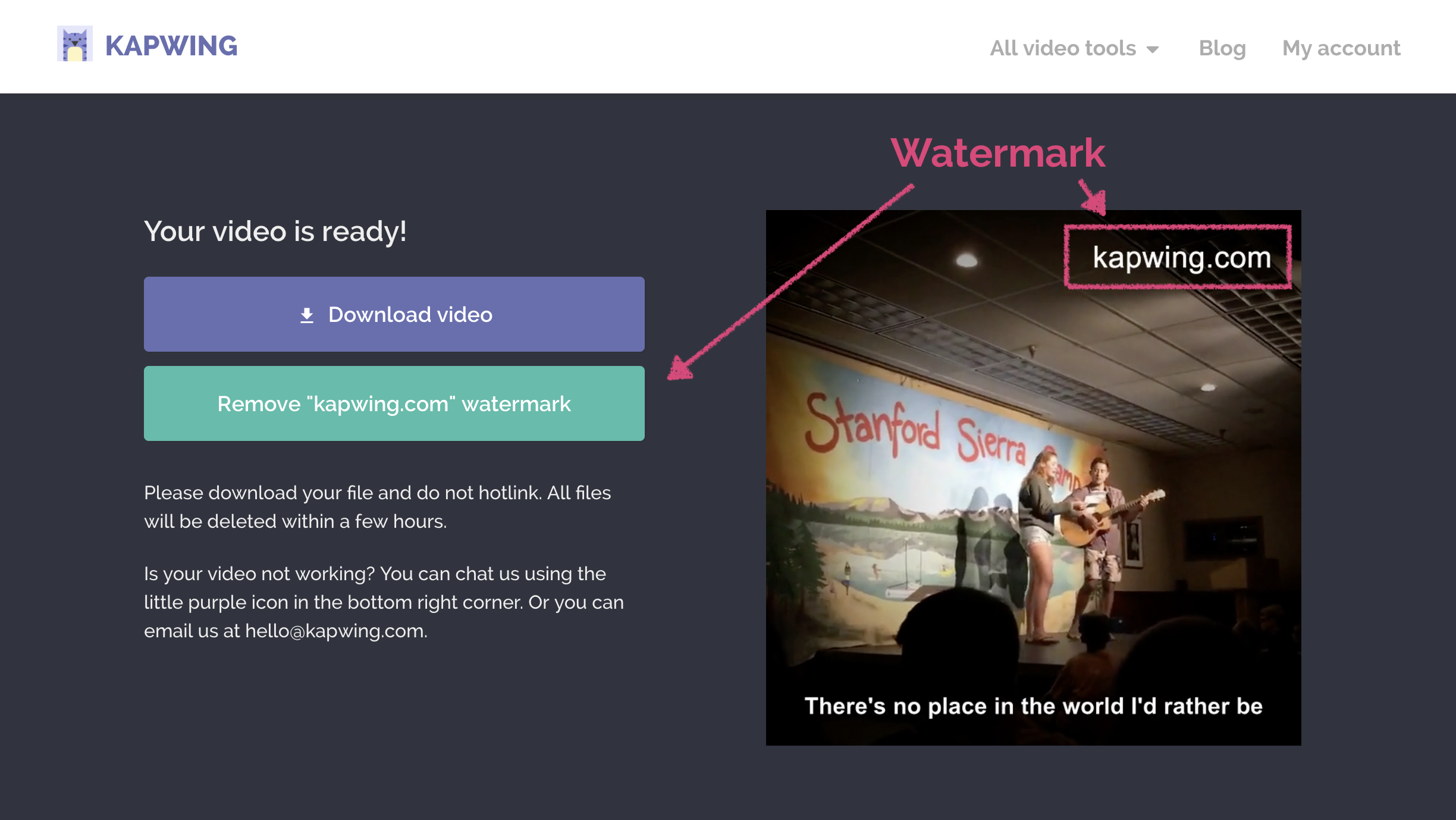Click the Kapwing cat logo icon
Viewport: 1456px width, 820px height.
tap(75, 44)
